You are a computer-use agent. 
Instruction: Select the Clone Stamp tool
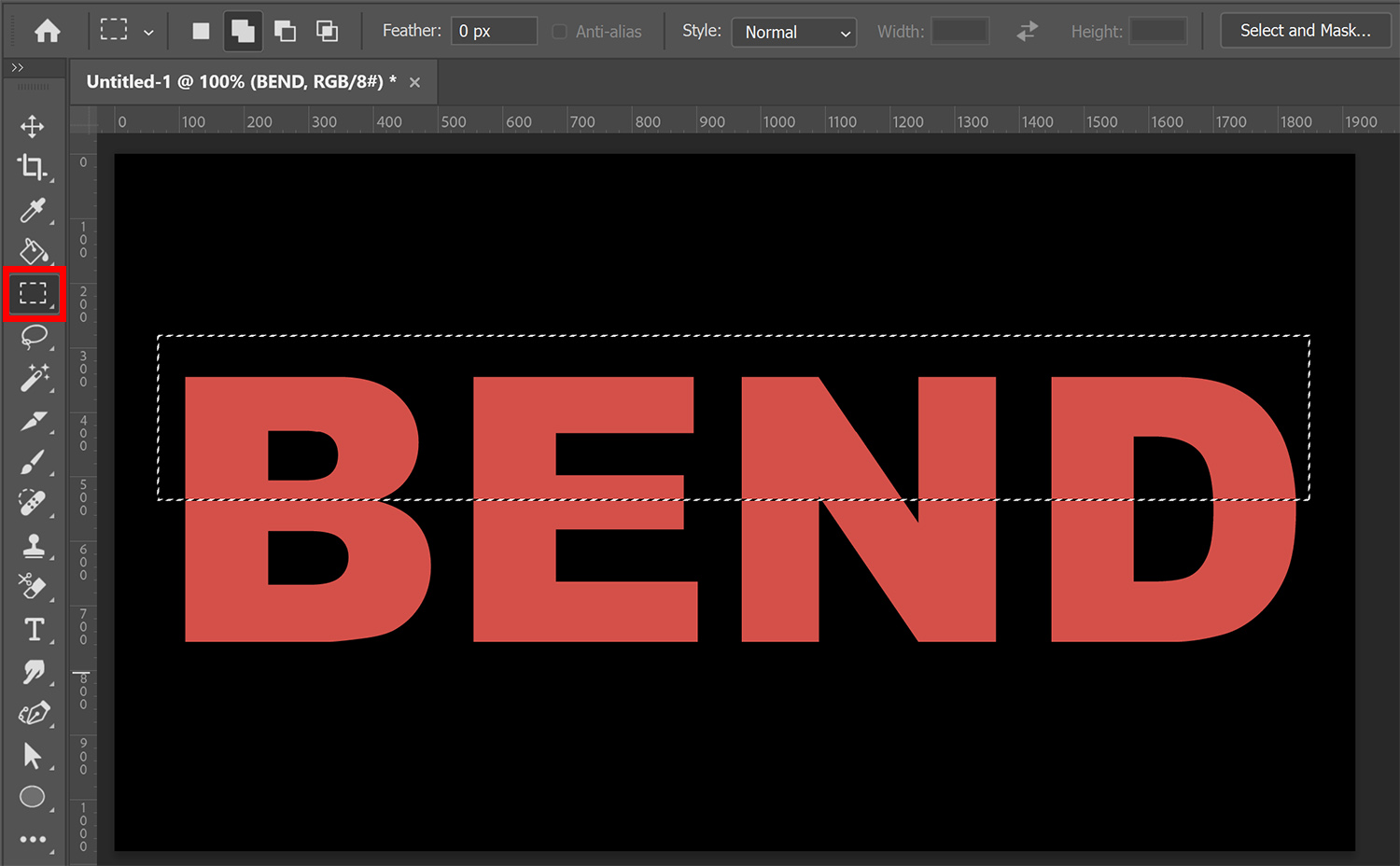(34, 546)
